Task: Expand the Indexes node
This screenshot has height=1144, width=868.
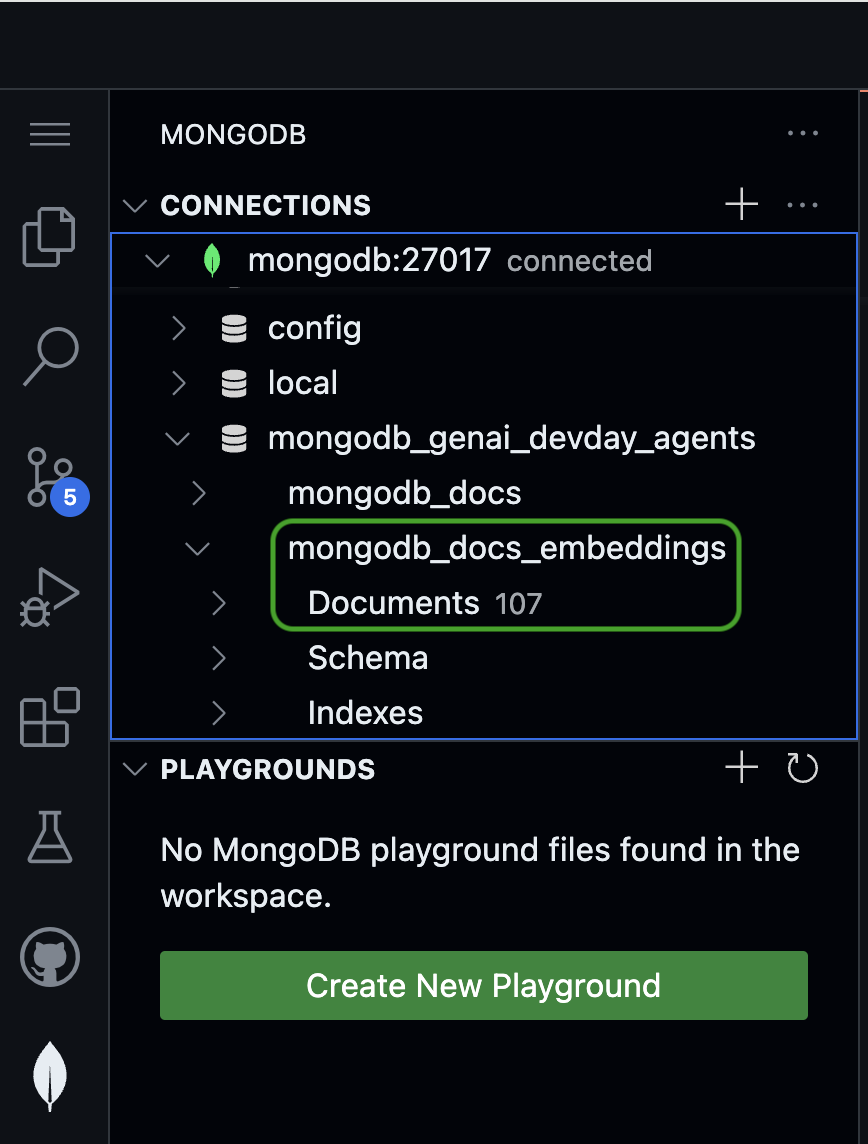Action: [x=218, y=713]
